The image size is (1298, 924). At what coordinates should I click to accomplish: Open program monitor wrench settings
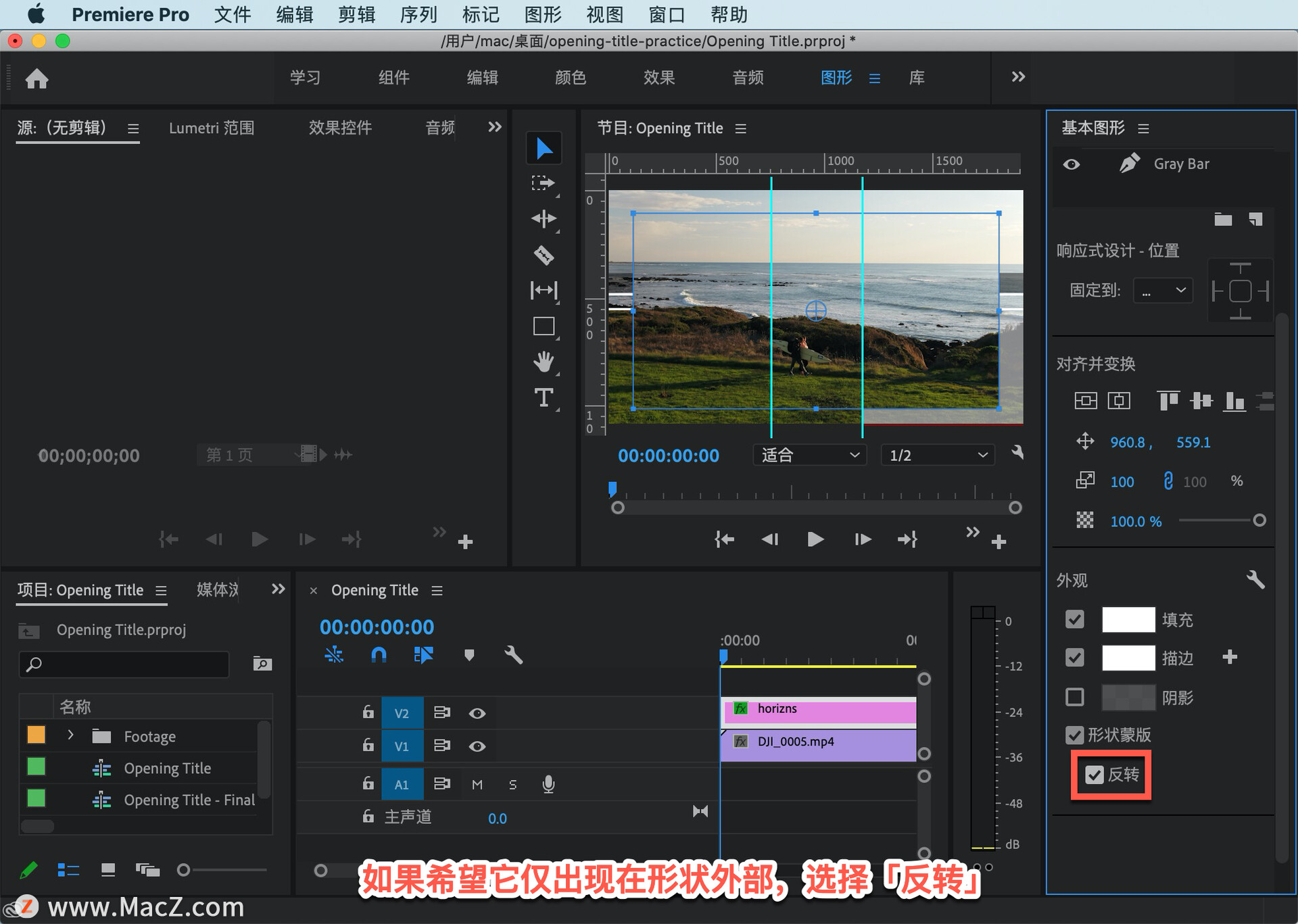(x=1017, y=453)
